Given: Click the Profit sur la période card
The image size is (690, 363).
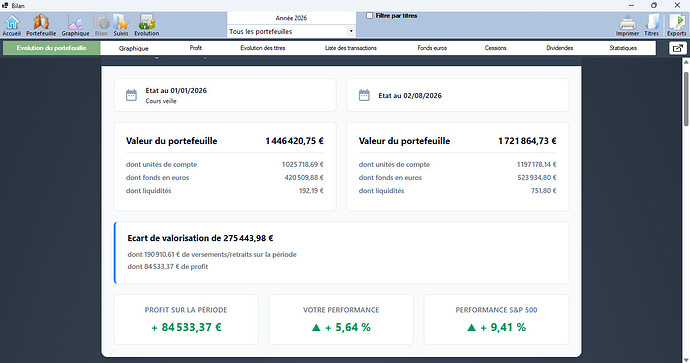Looking at the screenshot, I should (x=186, y=319).
